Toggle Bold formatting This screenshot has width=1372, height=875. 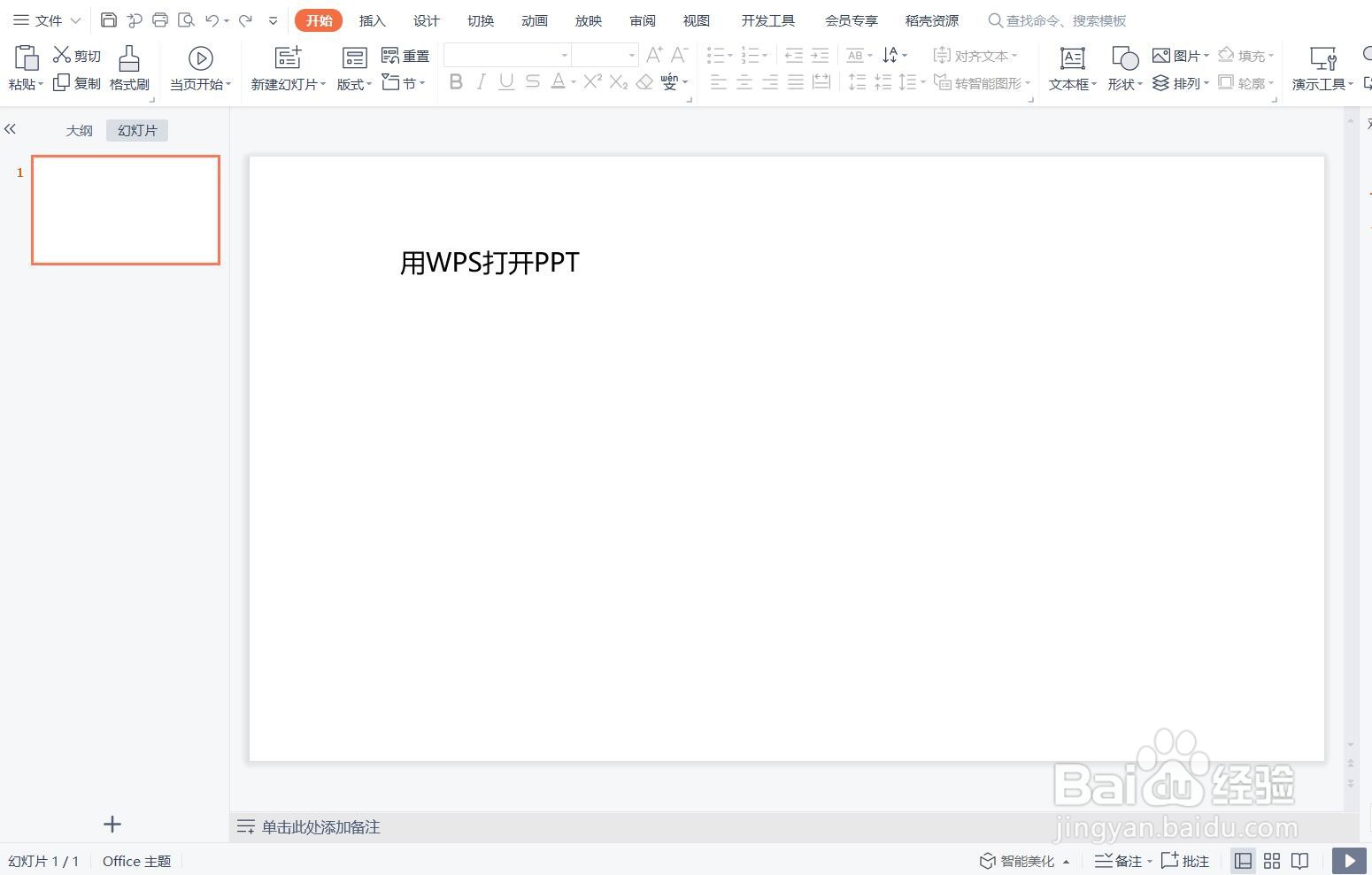point(456,82)
